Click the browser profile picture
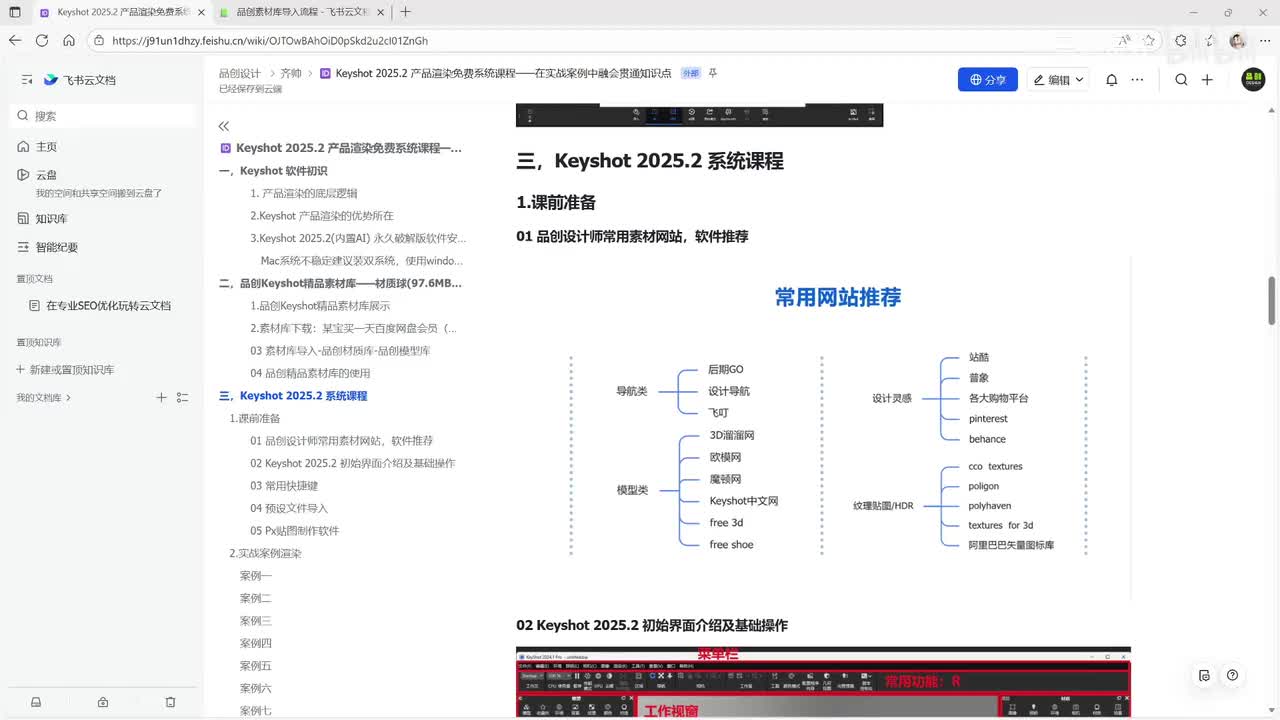This screenshot has width=1280, height=720. 1238,41
